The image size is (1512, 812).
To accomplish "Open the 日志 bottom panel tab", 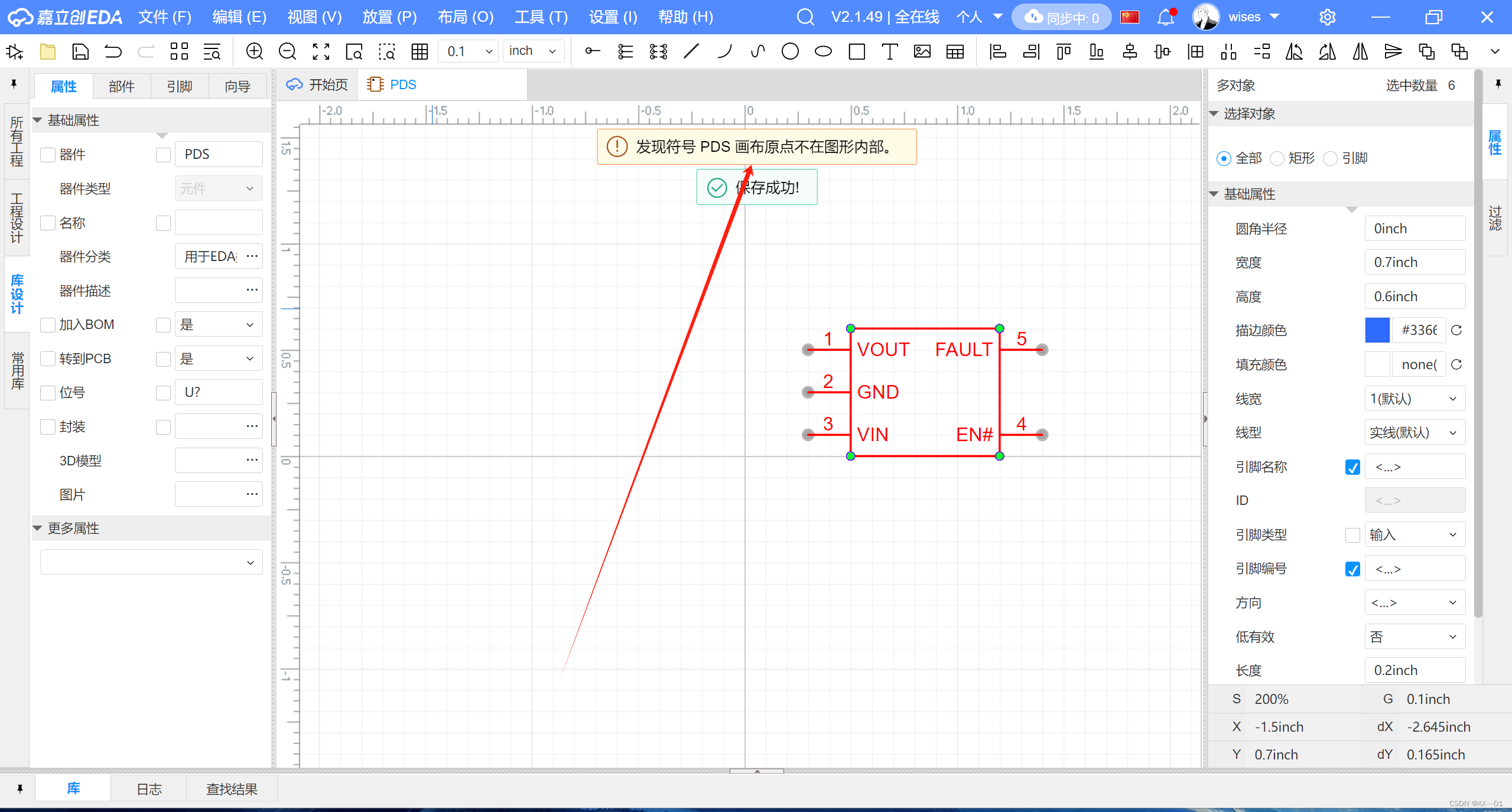I will pos(149,789).
